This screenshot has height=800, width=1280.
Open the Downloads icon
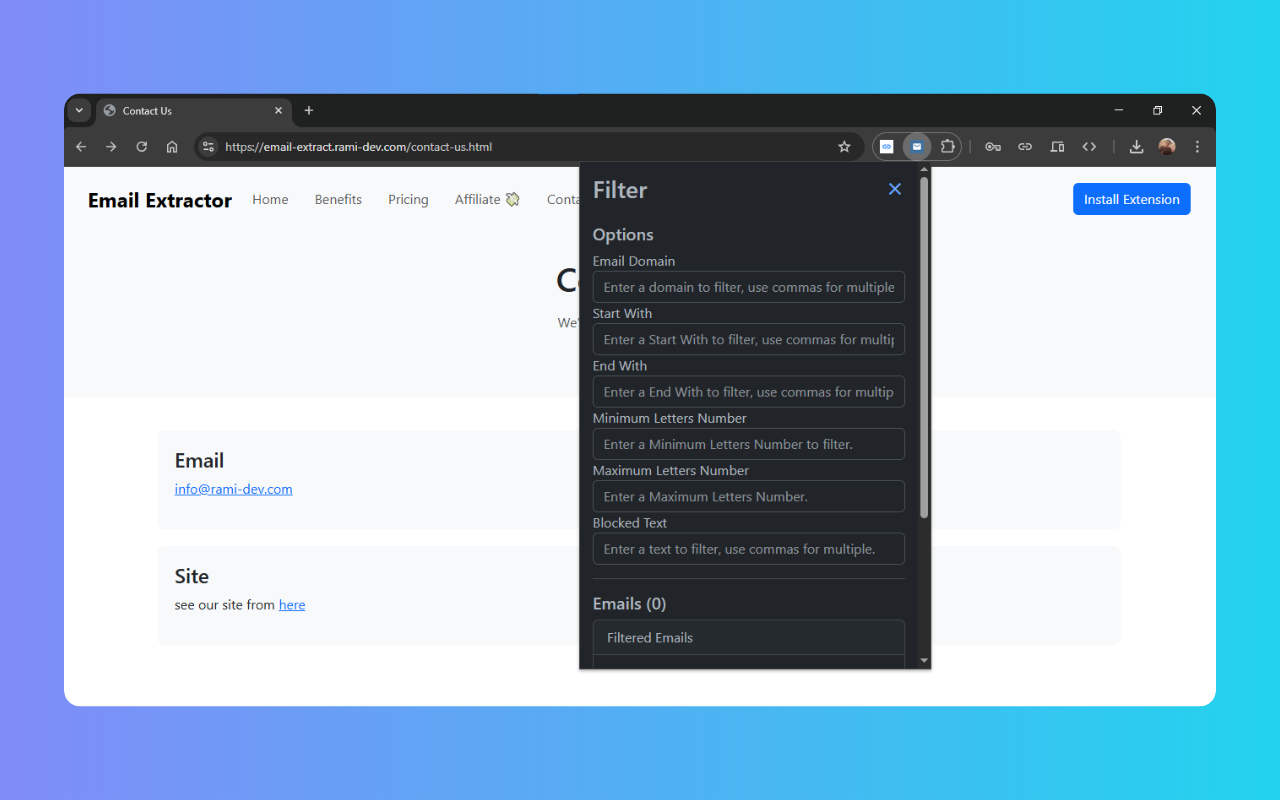point(1136,147)
